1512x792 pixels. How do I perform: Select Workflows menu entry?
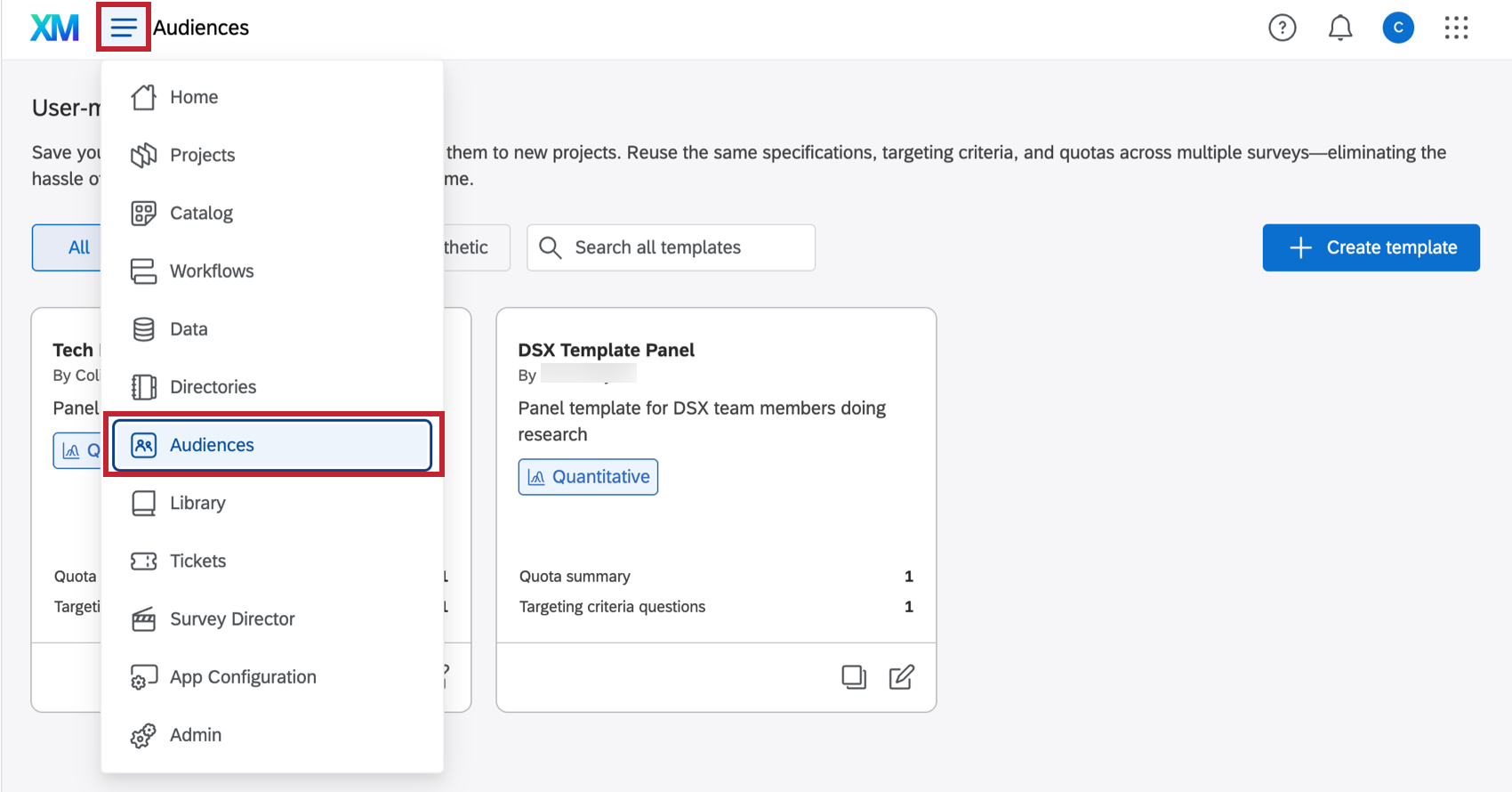coord(272,271)
